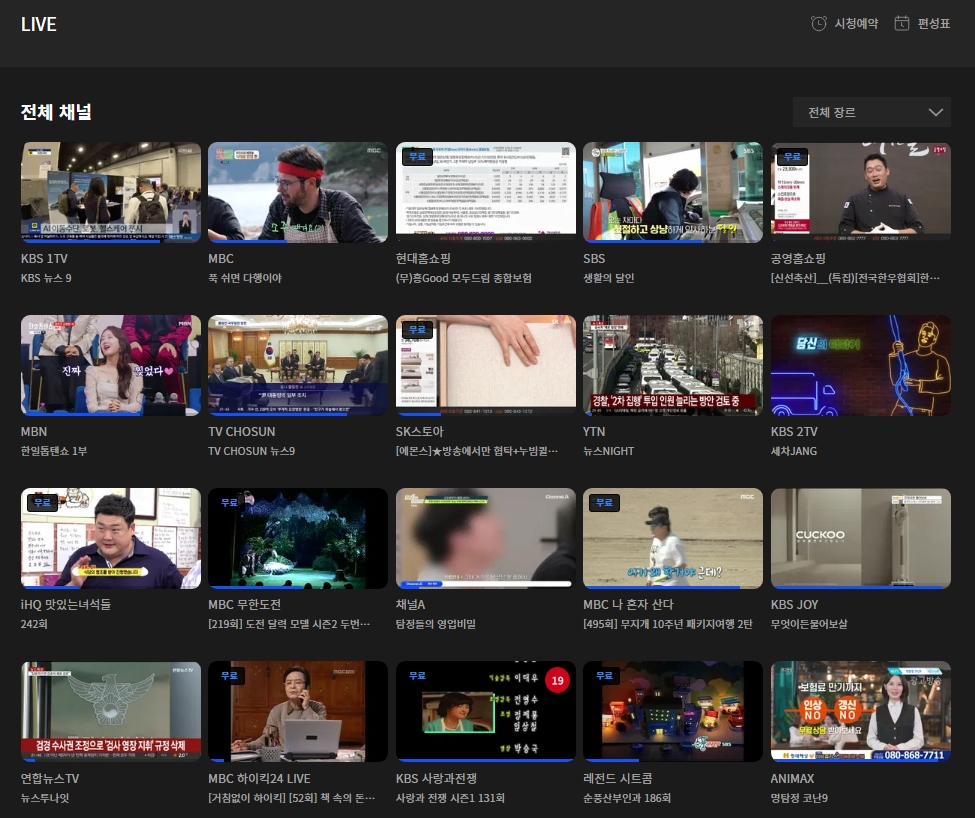Open the KBS 1TV channel thumbnail
The width and height of the screenshot is (975, 818).
click(111, 193)
